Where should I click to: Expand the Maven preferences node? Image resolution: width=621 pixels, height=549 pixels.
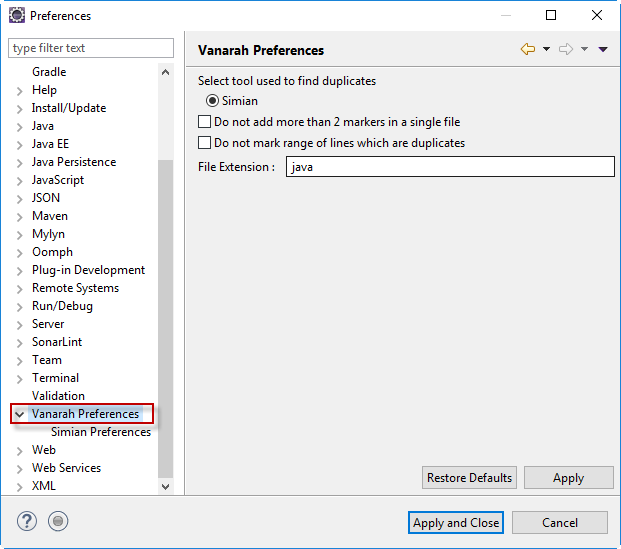[20, 216]
